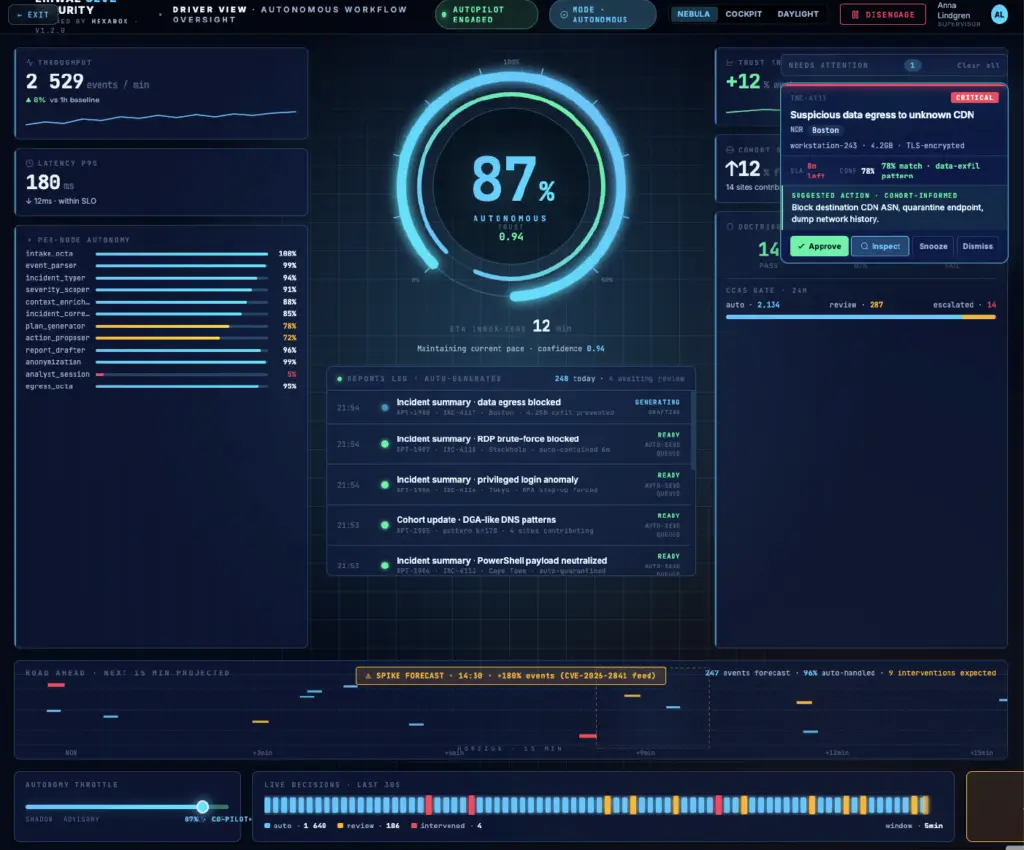Select action_proposer node bar
This screenshot has width=1024, height=850.
click(x=182, y=338)
